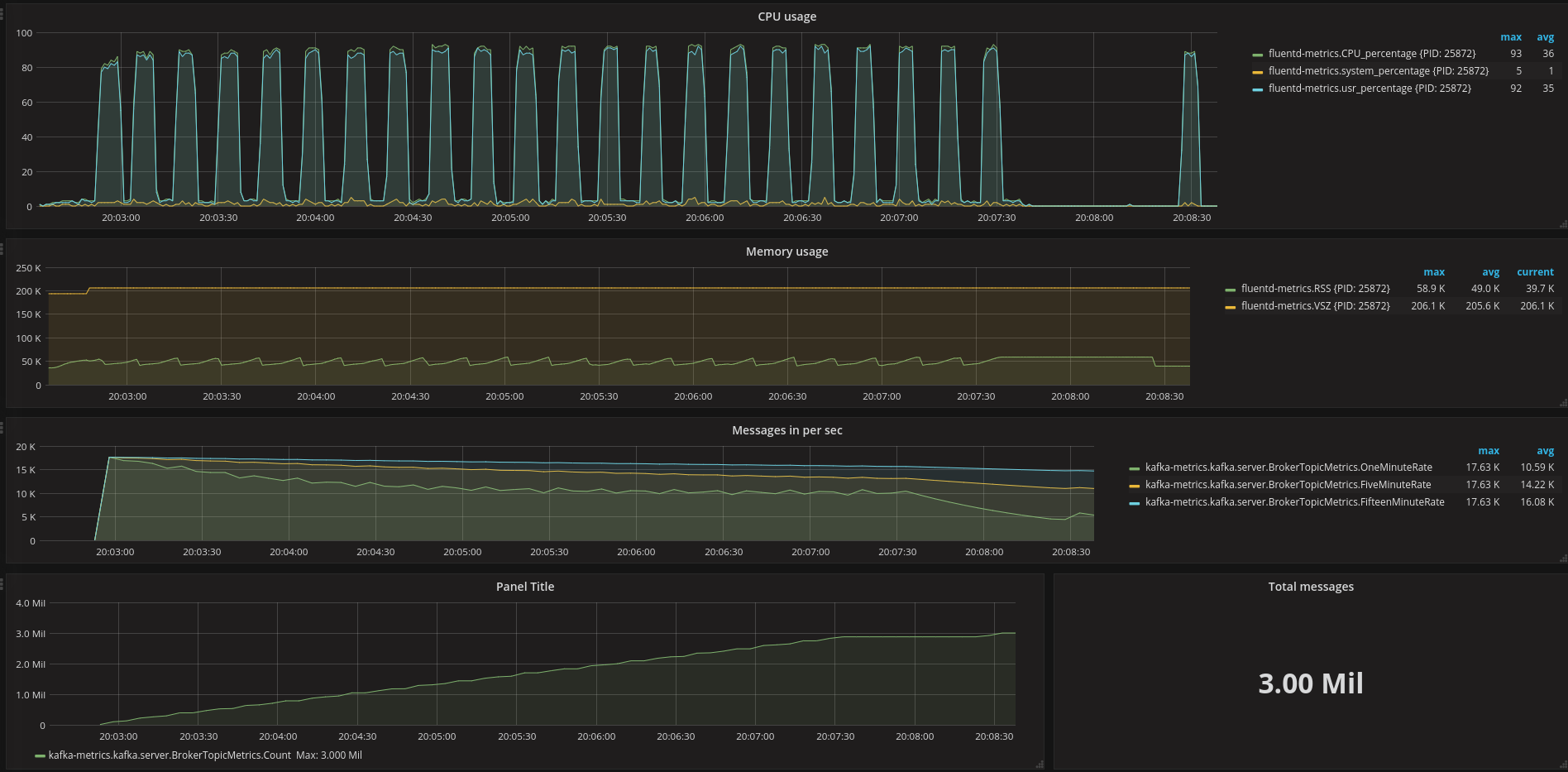Image resolution: width=1568 pixels, height=772 pixels.
Task: Click Memory usage panel resize handle
Action: [x=1563, y=402]
